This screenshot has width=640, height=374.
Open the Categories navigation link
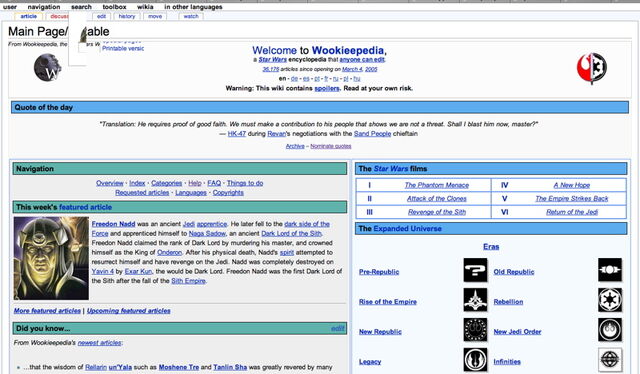pyautogui.click(x=167, y=183)
